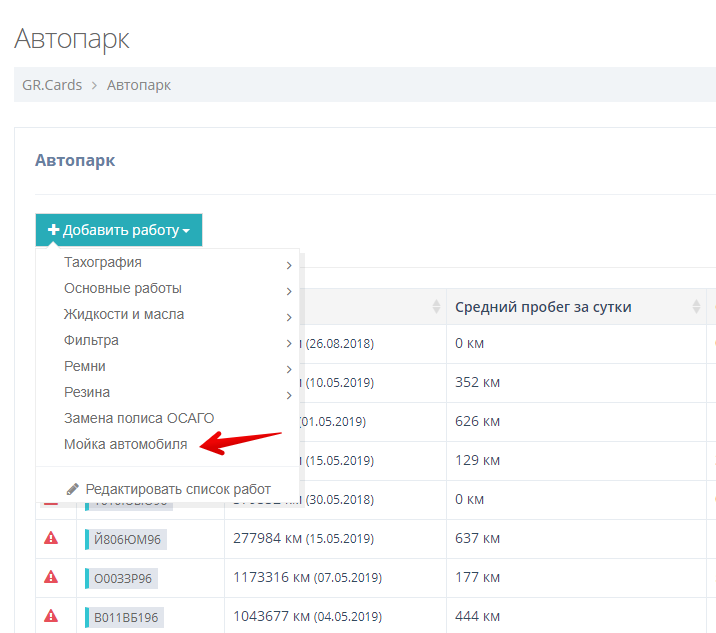716x633 pixels.
Task: Click Средний пробег за сутки column header
Action: [543, 306]
